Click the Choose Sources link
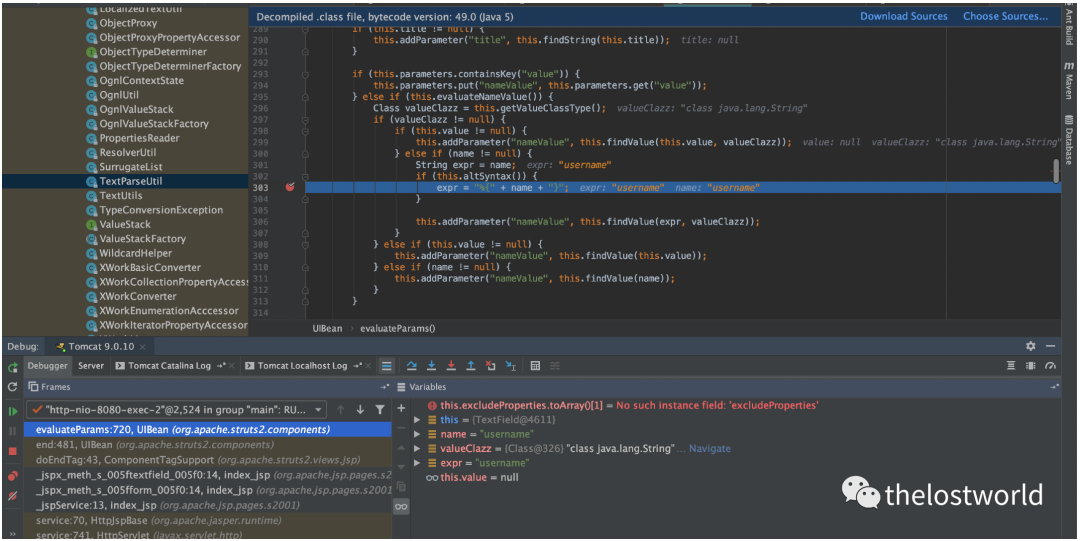Image resolution: width=1080 pixels, height=541 pixels. [1005, 16]
